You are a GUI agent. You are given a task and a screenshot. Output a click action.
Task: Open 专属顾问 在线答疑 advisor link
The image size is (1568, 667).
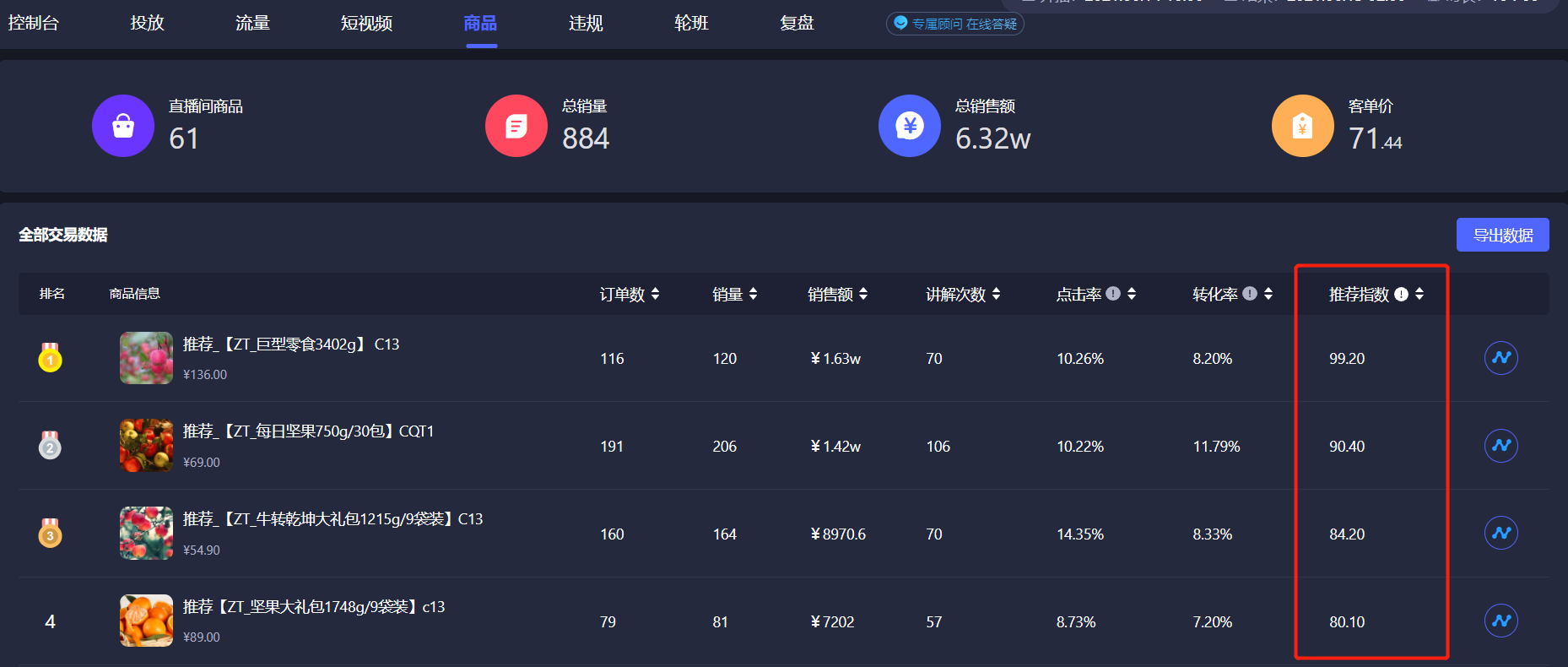tap(955, 24)
